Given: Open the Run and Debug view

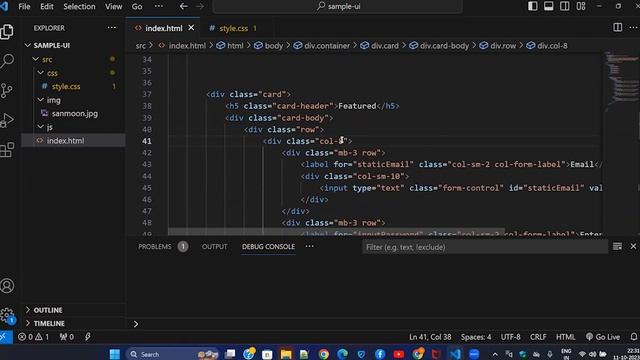Looking at the screenshot, I should (x=7, y=120).
